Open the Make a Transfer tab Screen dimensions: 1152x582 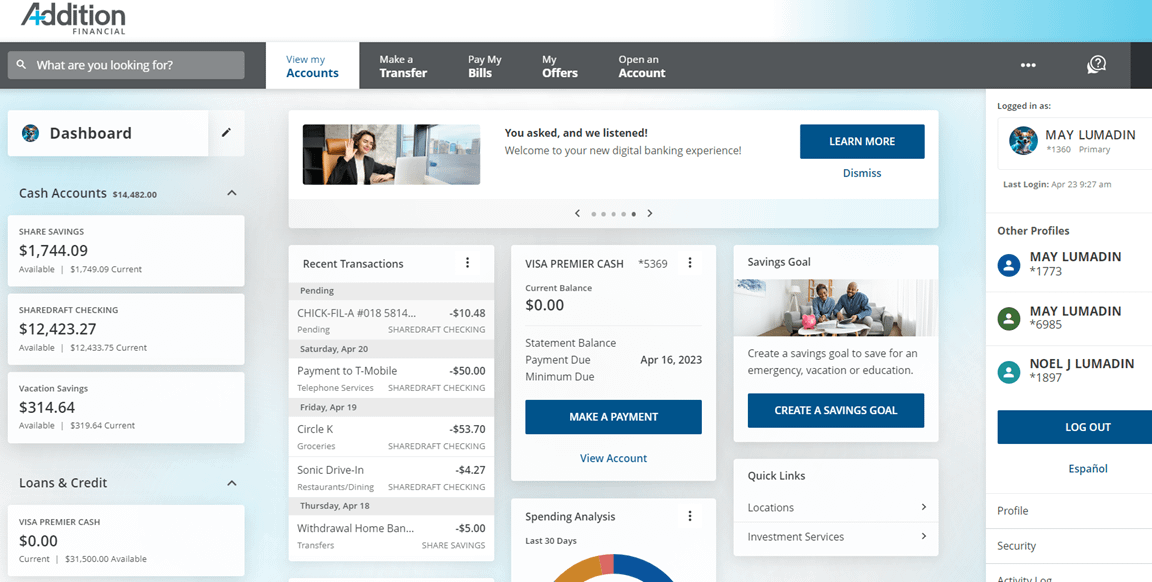click(x=403, y=65)
